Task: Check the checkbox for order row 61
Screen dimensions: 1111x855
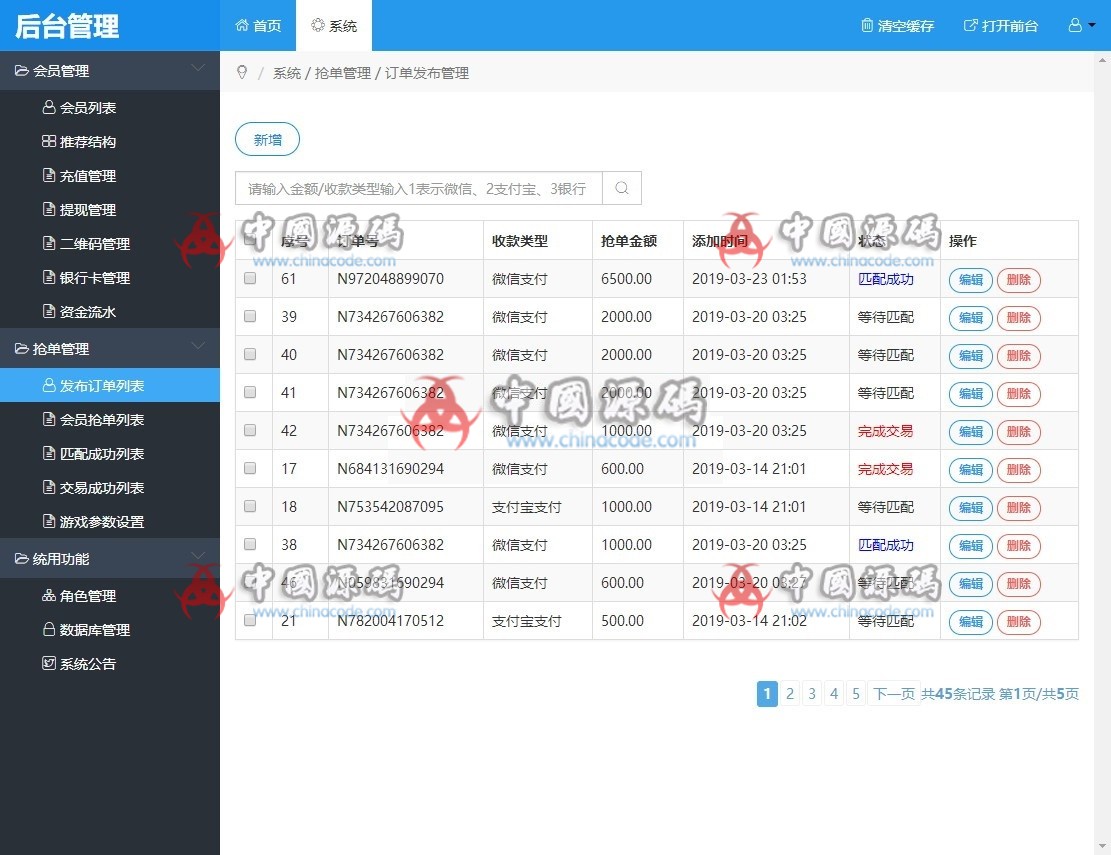Action: pyautogui.click(x=250, y=279)
